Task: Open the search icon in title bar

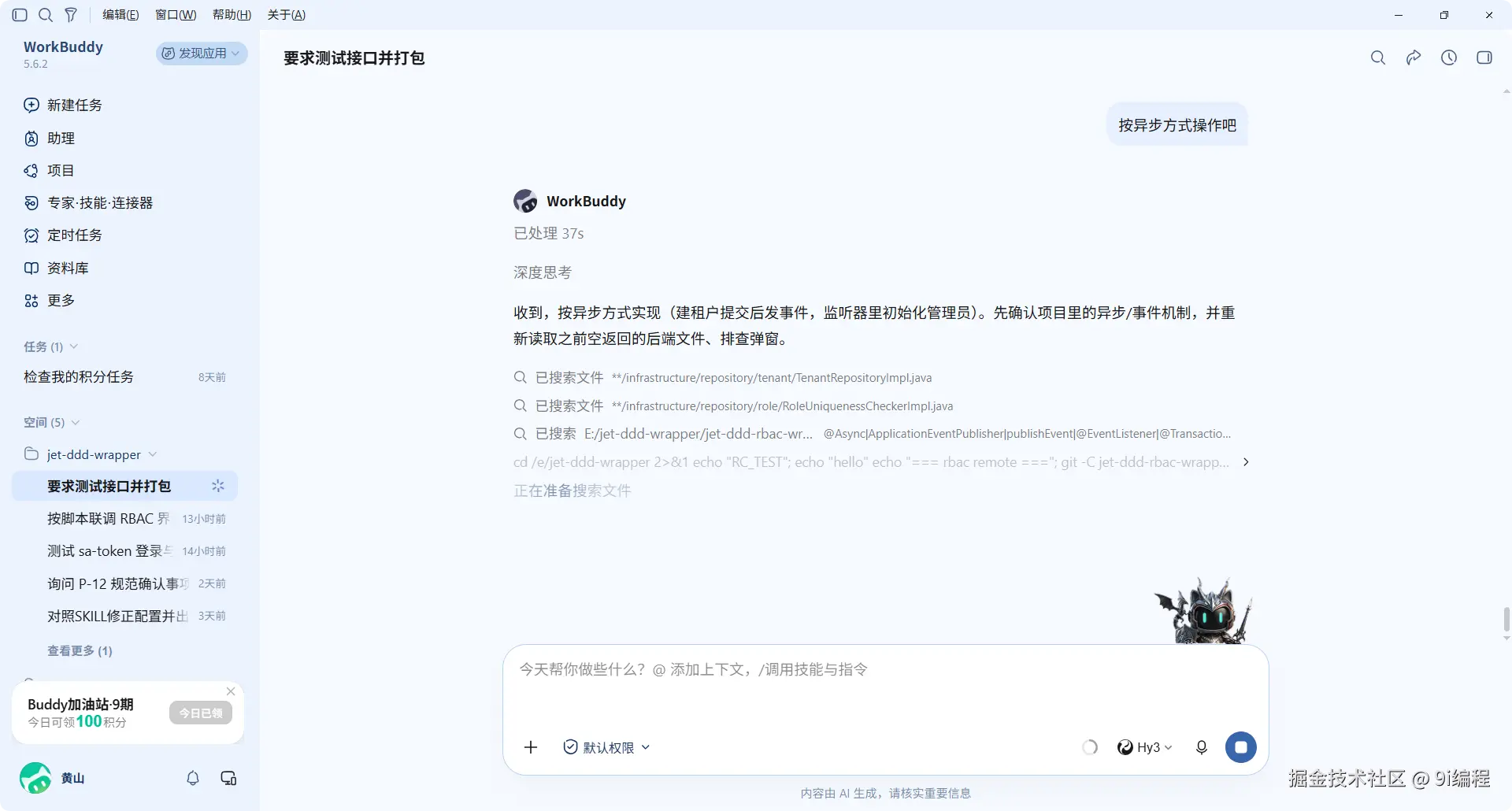Action: [x=46, y=15]
